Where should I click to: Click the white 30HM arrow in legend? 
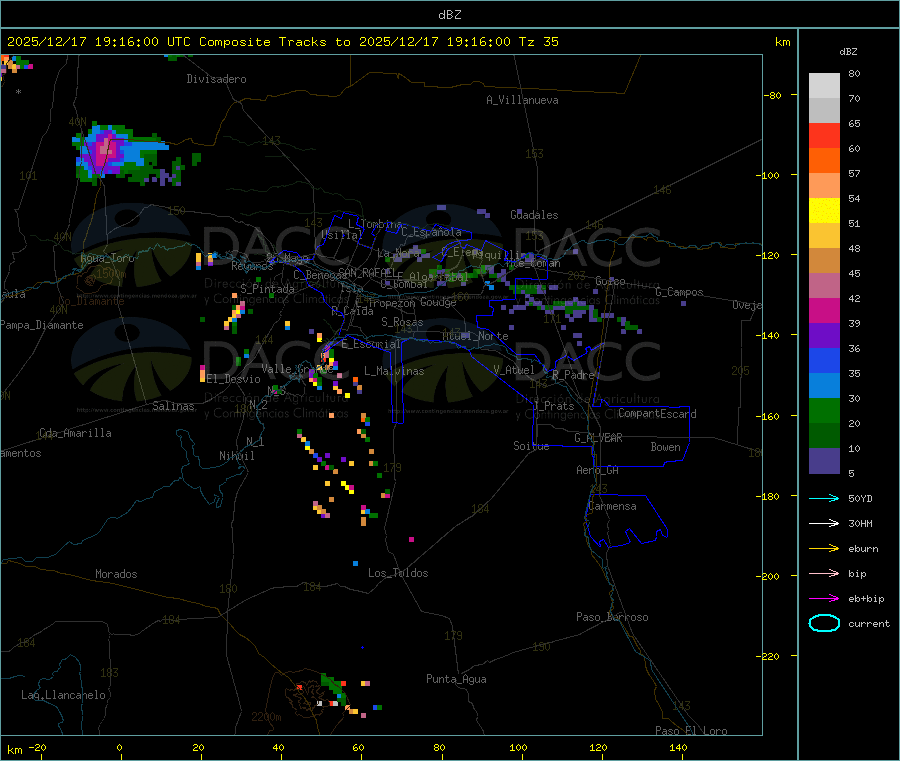824,523
